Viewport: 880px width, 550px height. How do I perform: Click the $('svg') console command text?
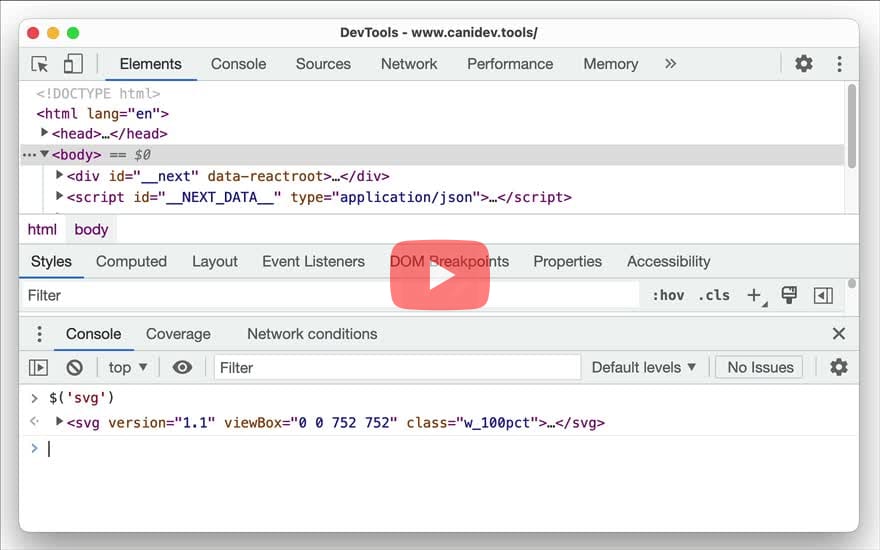(x=82, y=398)
